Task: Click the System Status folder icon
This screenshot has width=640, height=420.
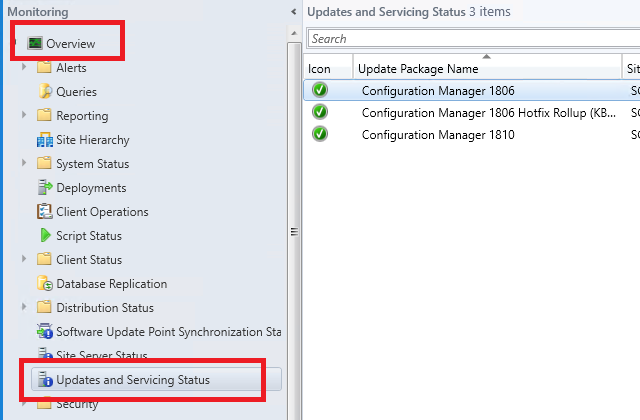Action: [x=44, y=163]
